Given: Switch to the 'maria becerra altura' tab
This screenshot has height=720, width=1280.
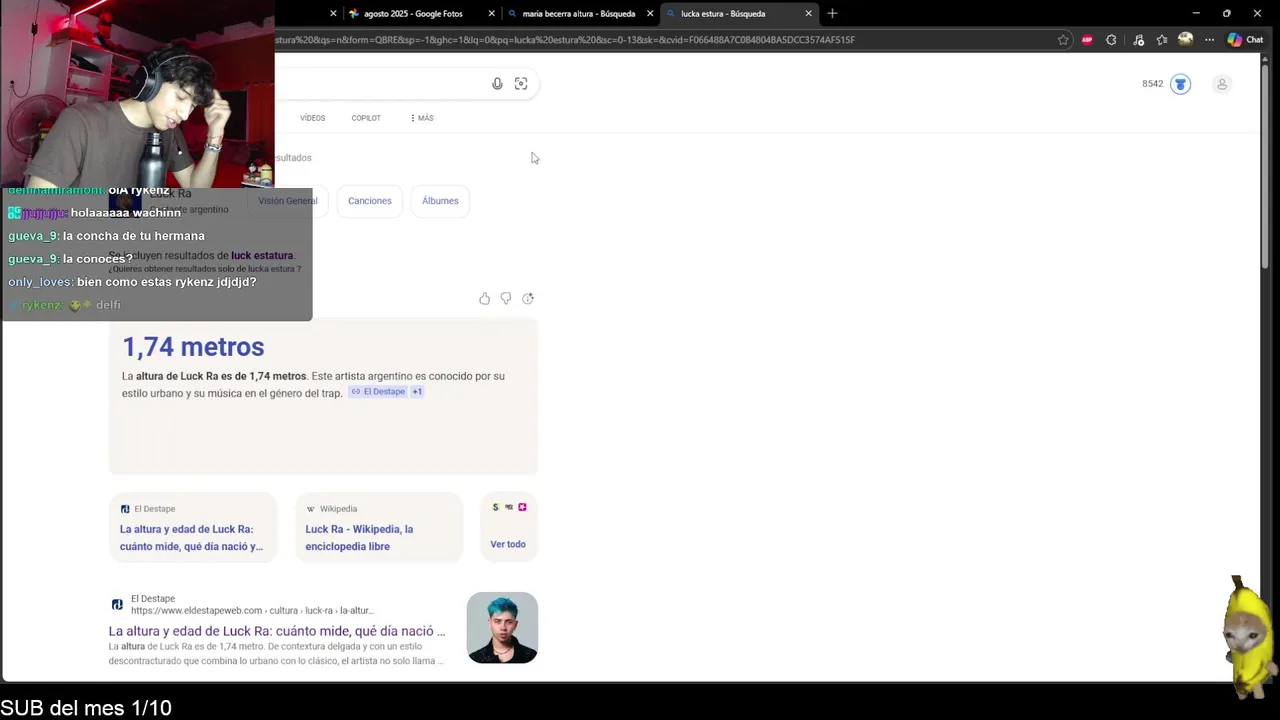Looking at the screenshot, I should tap(578, 14).
